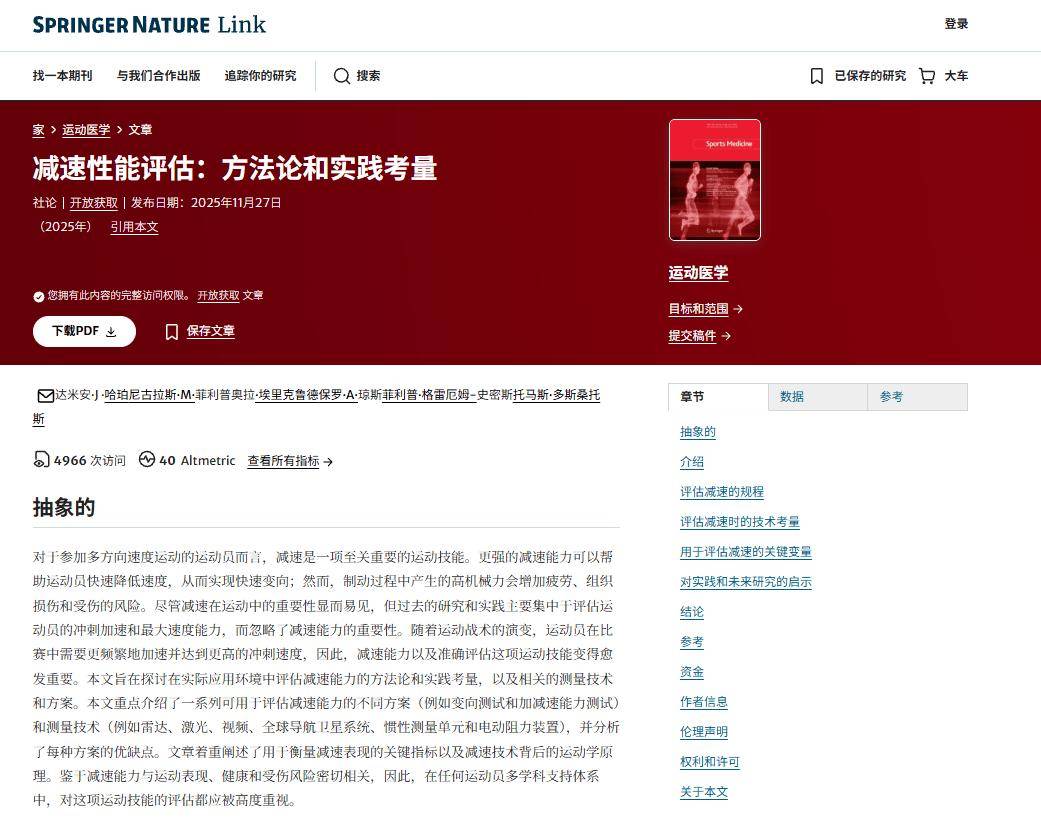
Task: Click the bookmark icon beside 保存文章
Action: click(x=172, y=332)
